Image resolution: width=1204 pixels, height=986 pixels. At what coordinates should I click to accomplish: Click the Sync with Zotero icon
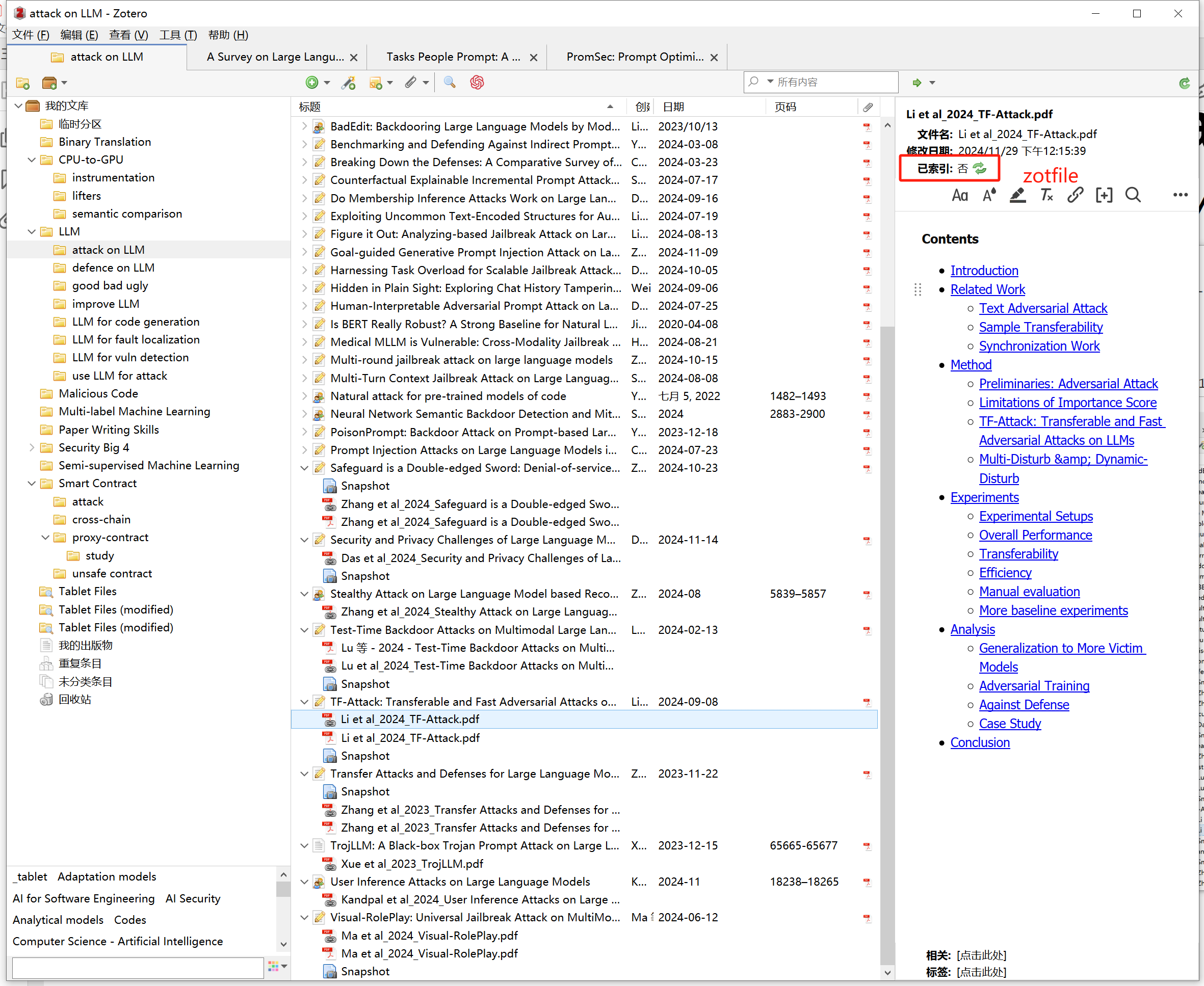(x=1184, y=84)
